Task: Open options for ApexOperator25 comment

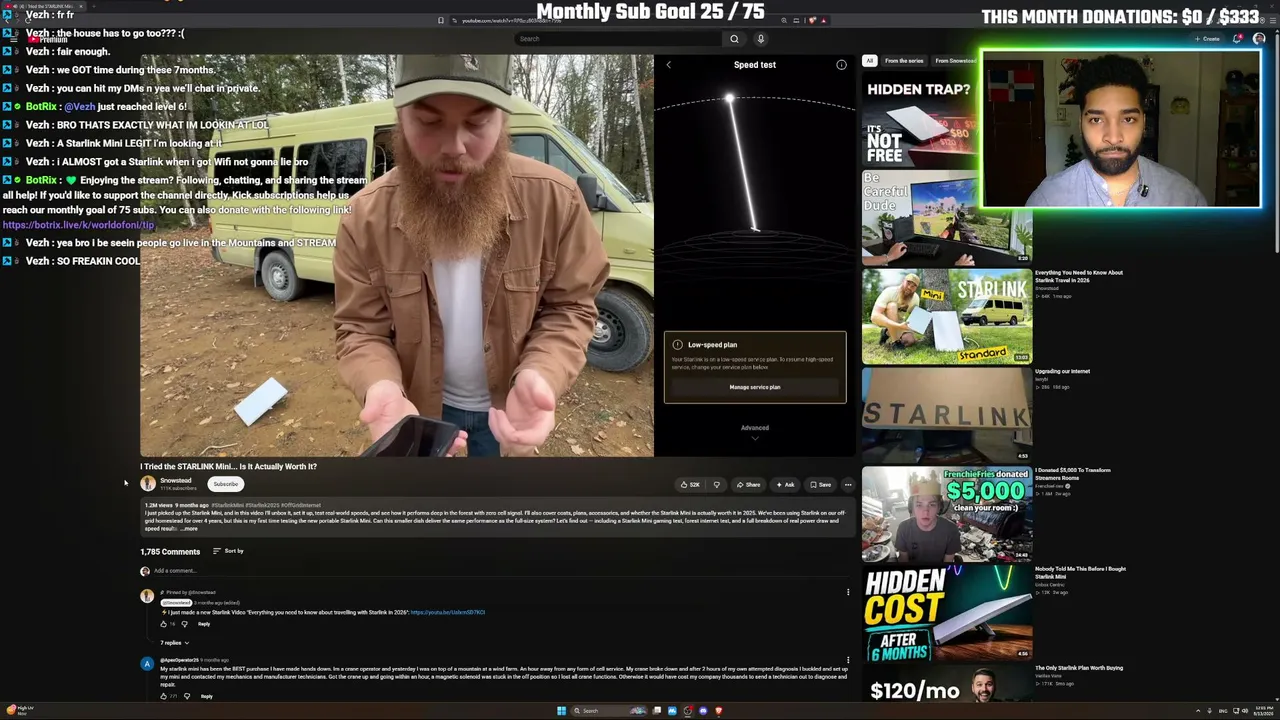Action: coord(848,660)
